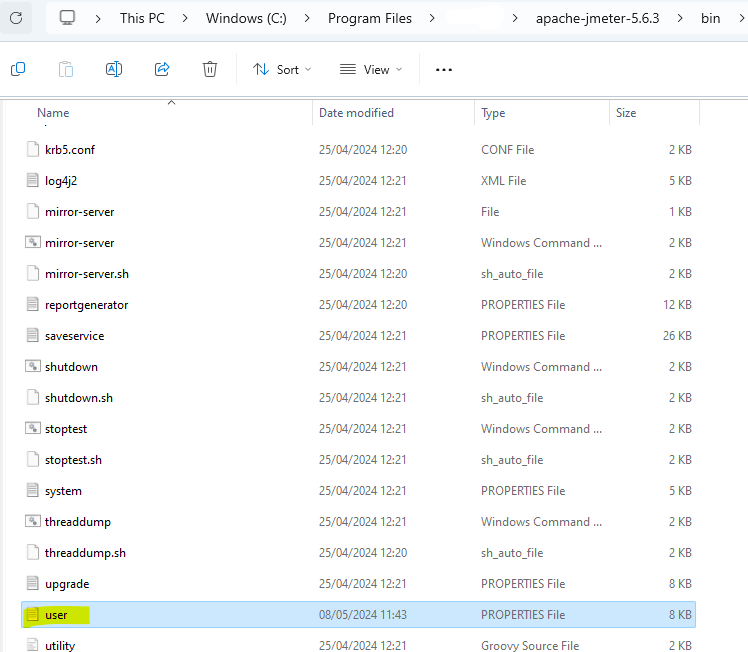Click the Paste icon in the toolbar
Screen dimensions: 748x652
click(x=66, y=69)
